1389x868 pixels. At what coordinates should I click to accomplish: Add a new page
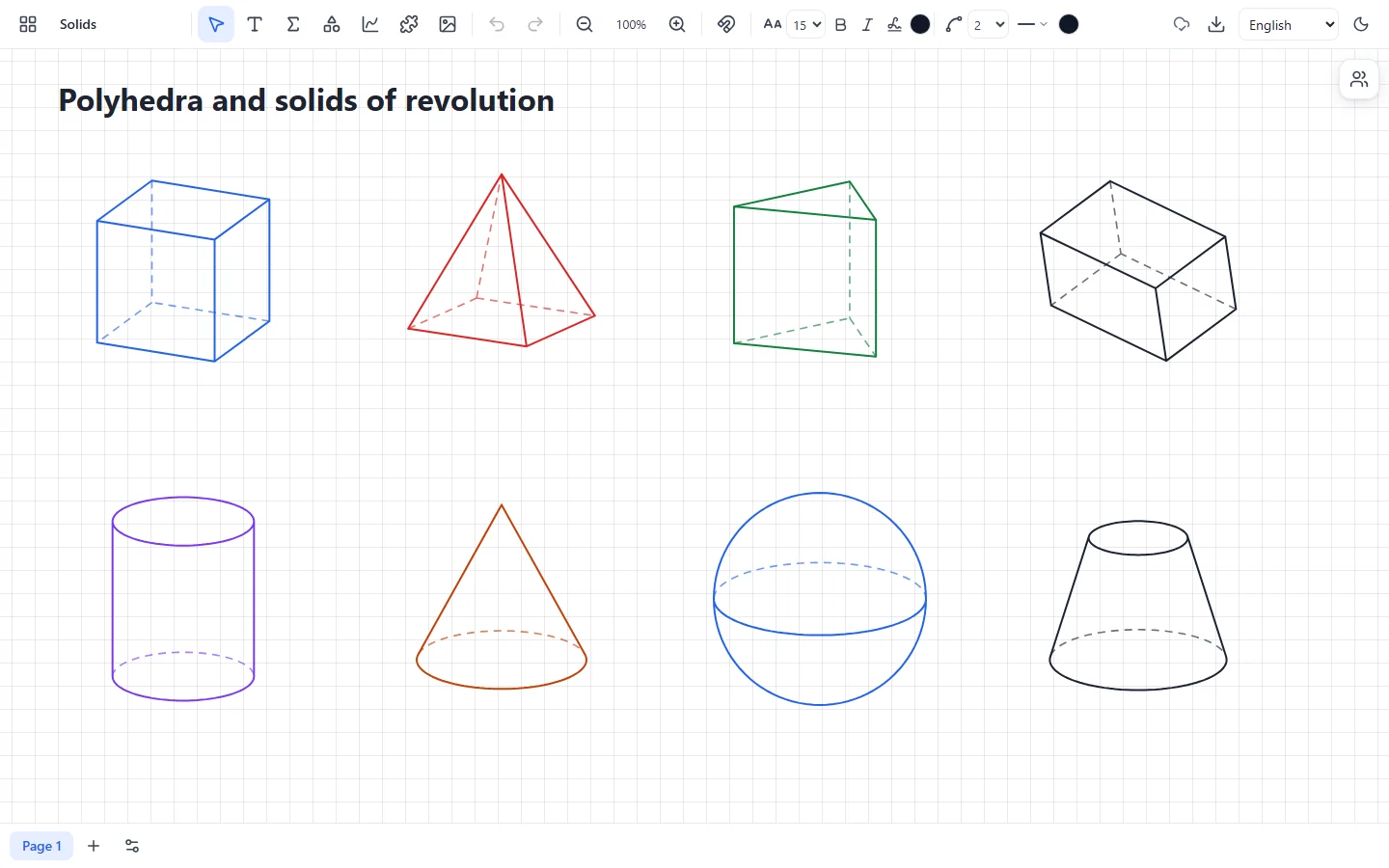coord(94,846)
